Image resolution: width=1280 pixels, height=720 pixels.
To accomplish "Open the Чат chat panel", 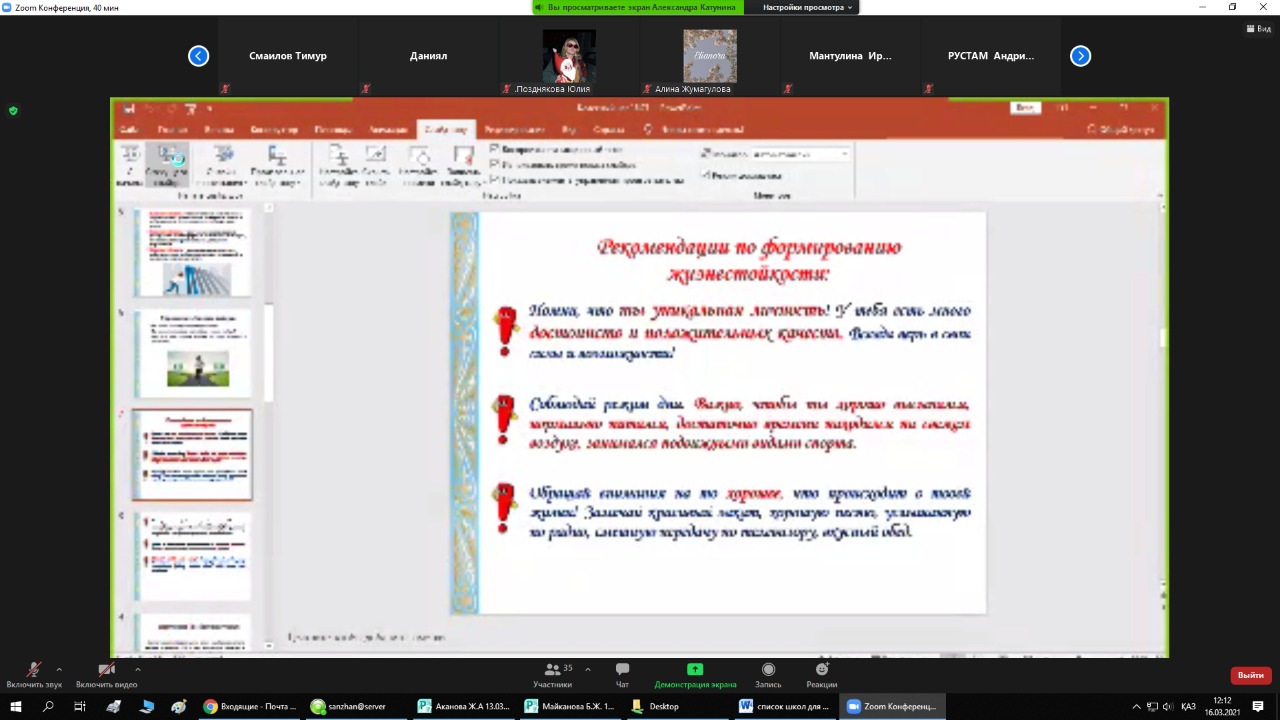I will pyautogui.click(x=622, y=675).
